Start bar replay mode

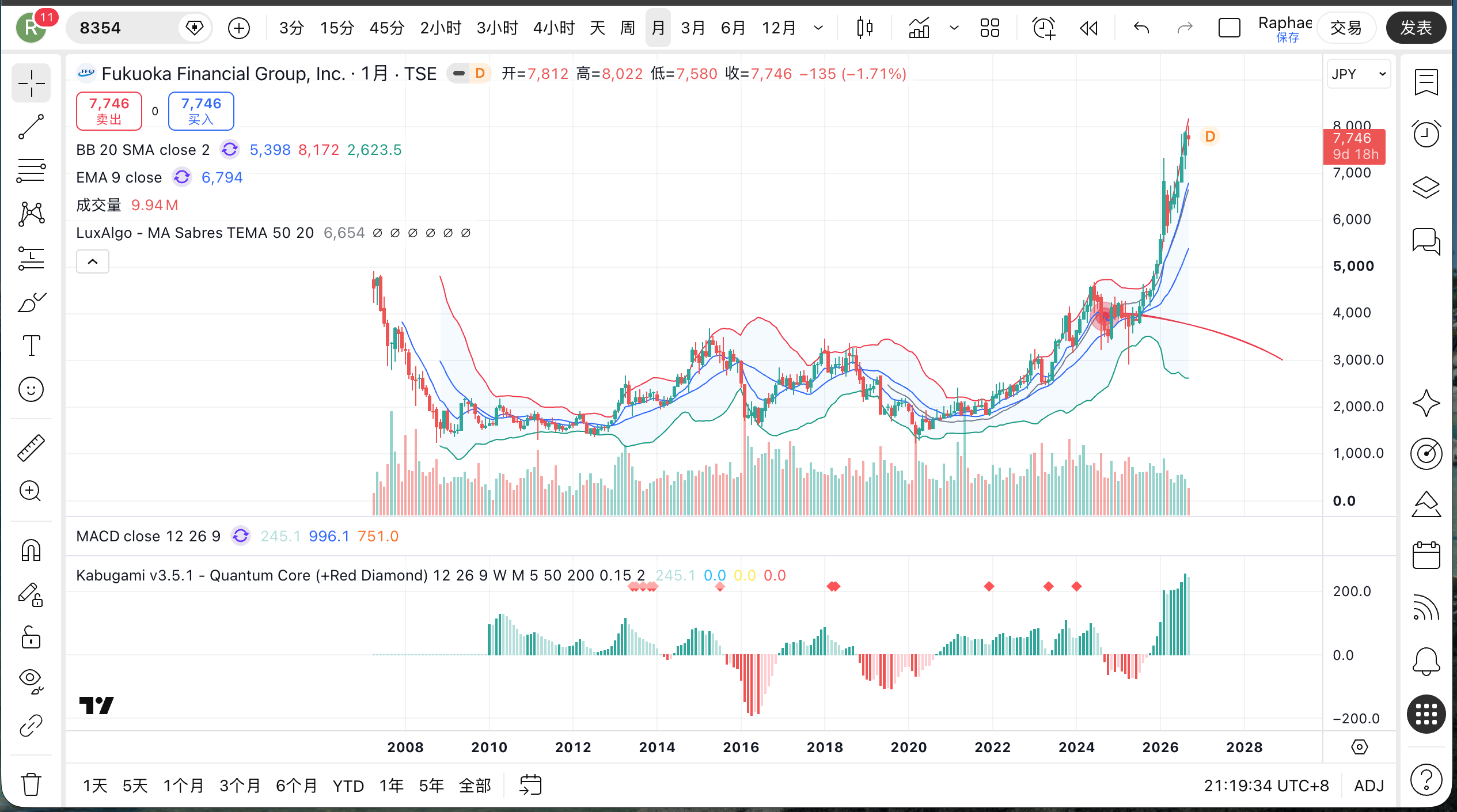coord(1088,28)
